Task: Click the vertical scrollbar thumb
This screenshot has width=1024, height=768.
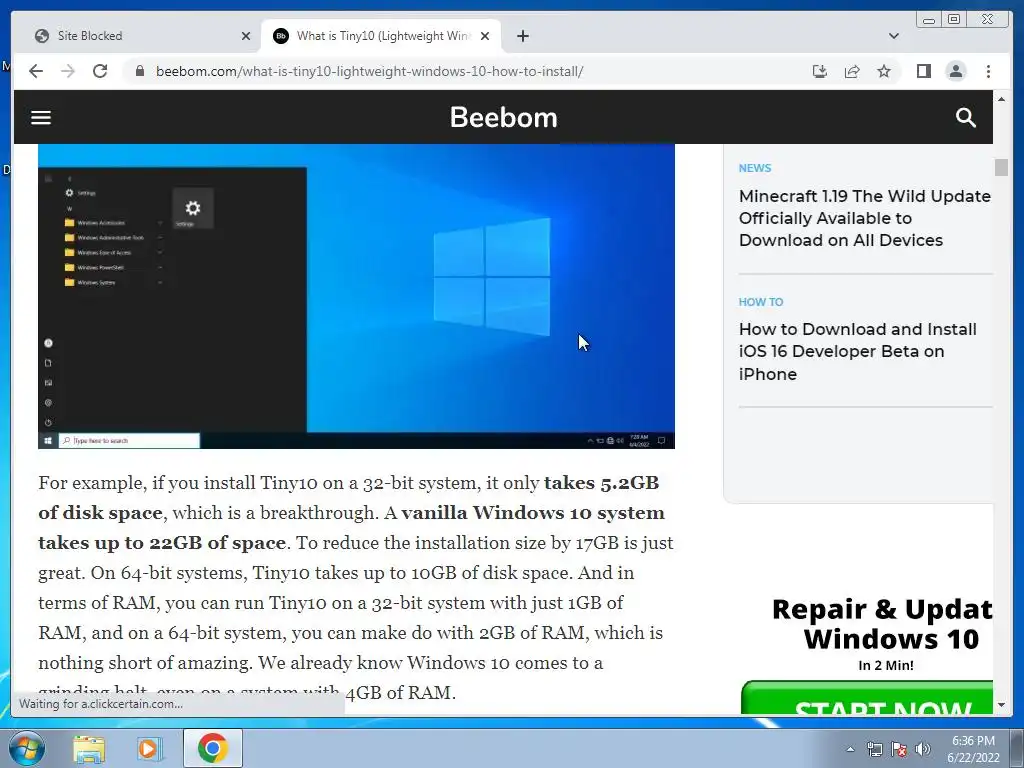Action: [x=1001, y=167]
